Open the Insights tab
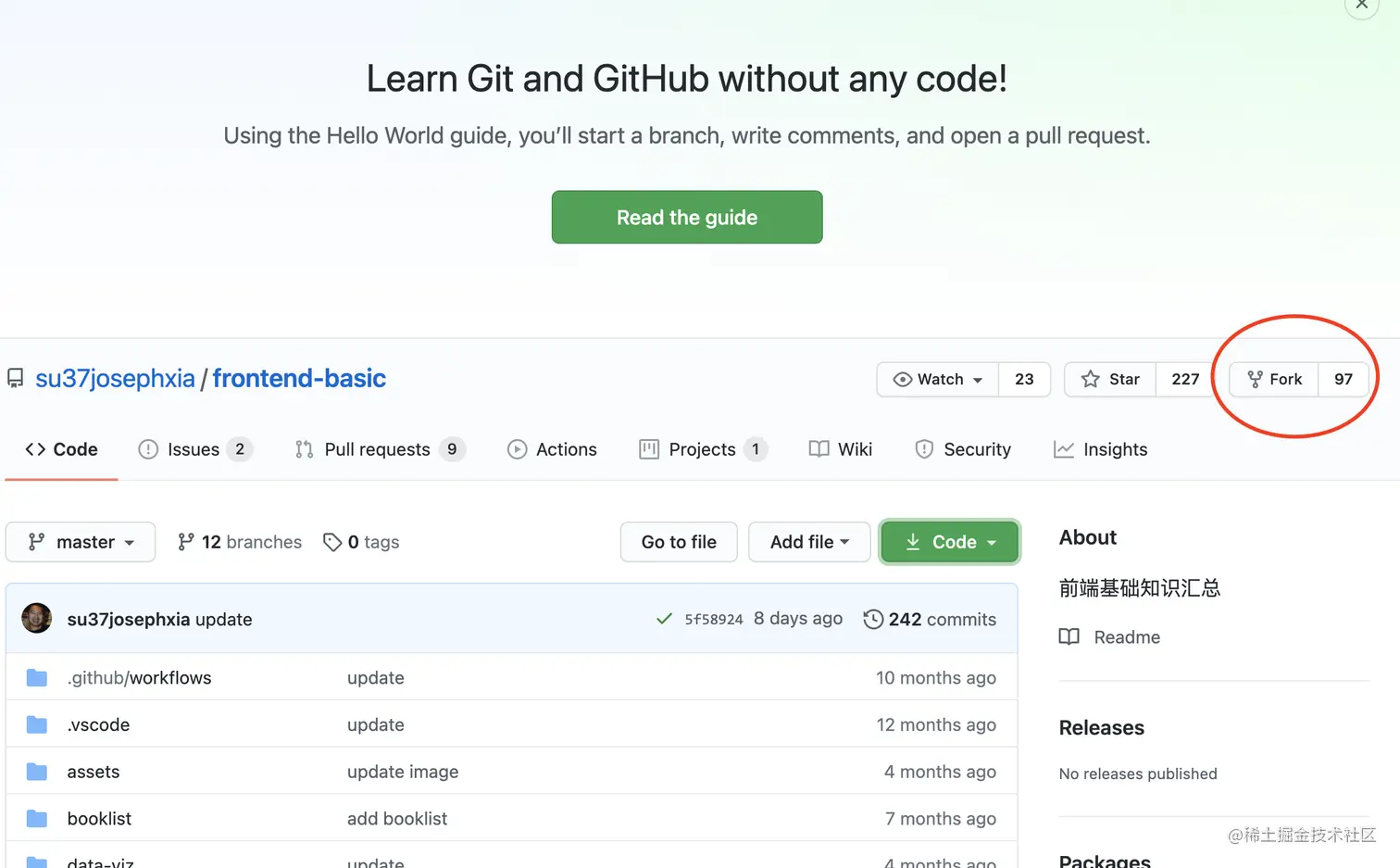Screen dimensions: 1400x868 tap(1101, 450)
